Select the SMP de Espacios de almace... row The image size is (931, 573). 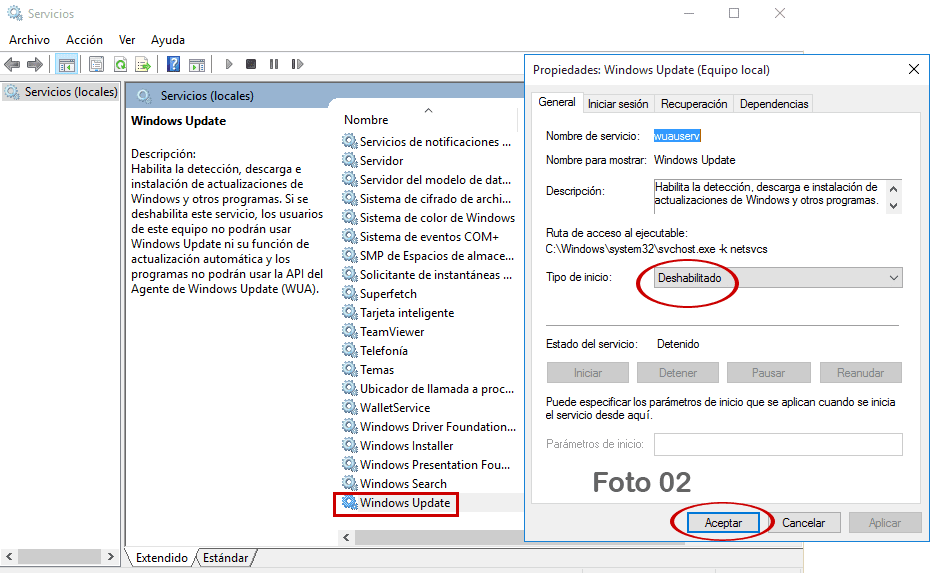pyautogui.click(x=429, y=255)
